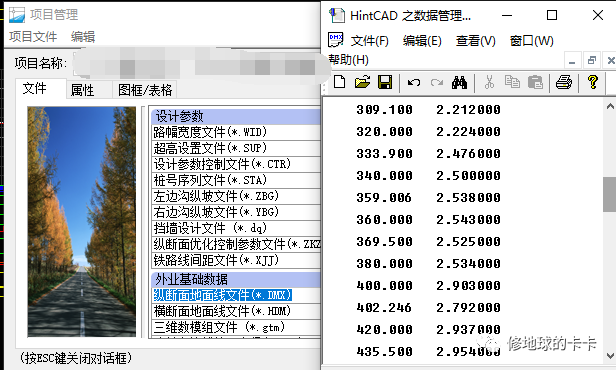Print the data with printer icon
The image size is (616, 370).
coord(564,82)
